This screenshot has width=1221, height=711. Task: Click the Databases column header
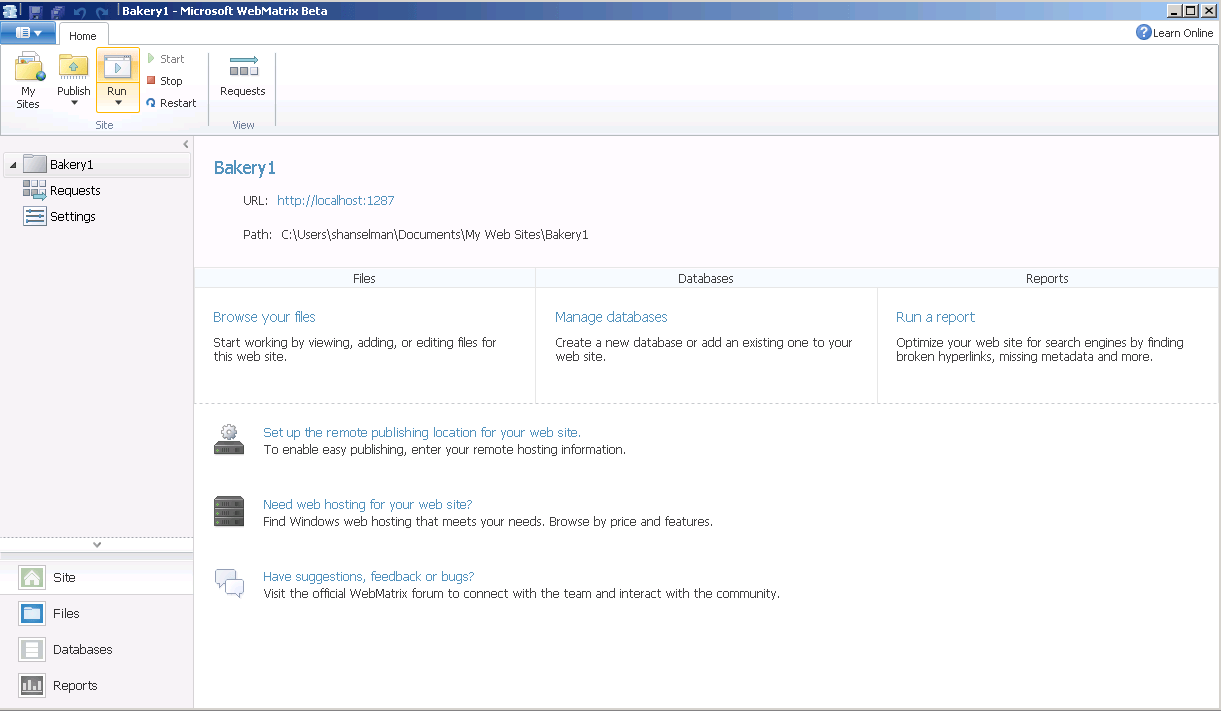pos(706,278)
